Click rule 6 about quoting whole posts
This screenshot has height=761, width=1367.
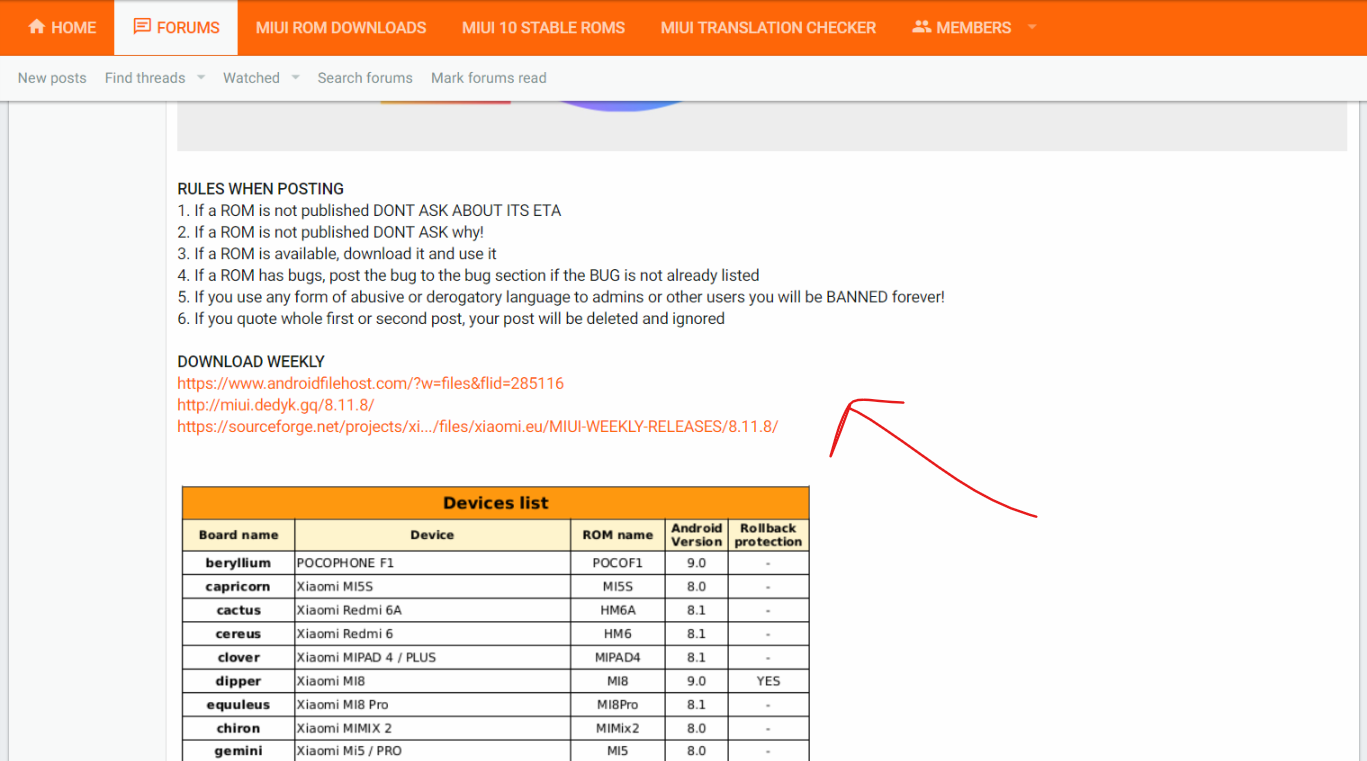click(451, 319)
